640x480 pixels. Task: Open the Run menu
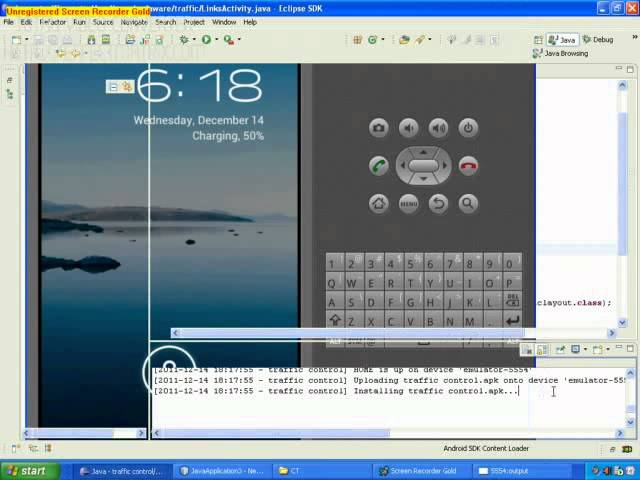point(79,22)
